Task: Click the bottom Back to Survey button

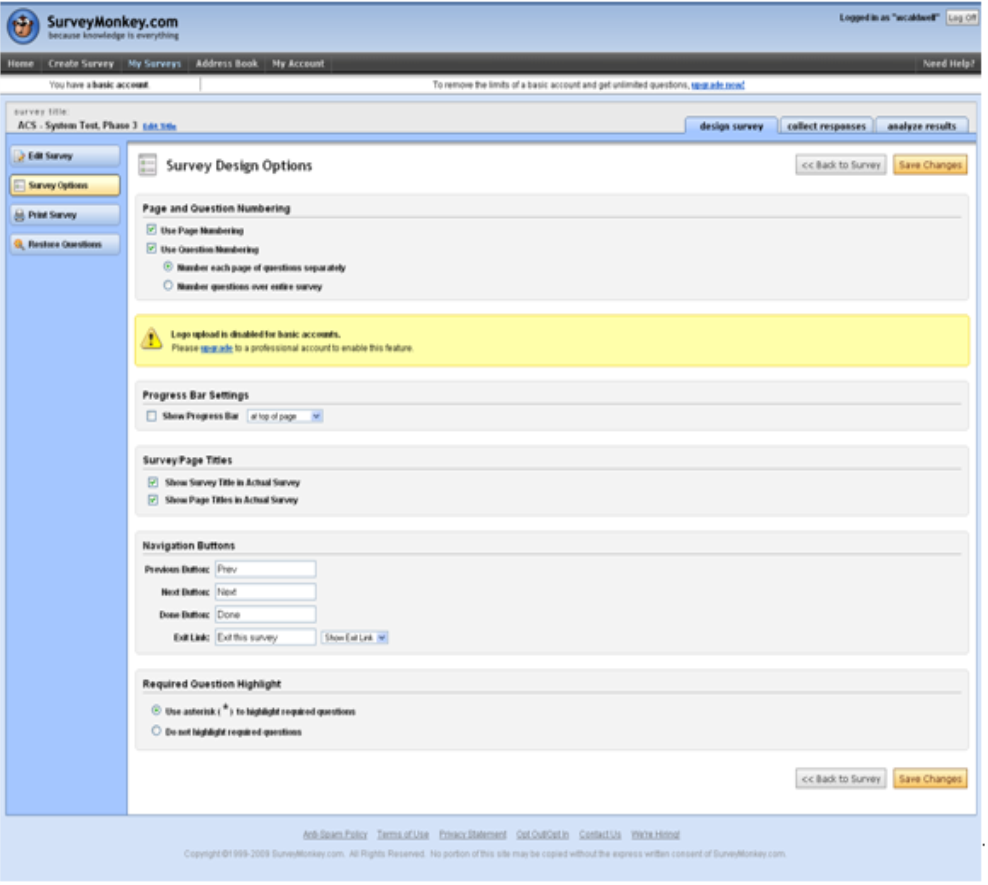Action: (840, 779)
